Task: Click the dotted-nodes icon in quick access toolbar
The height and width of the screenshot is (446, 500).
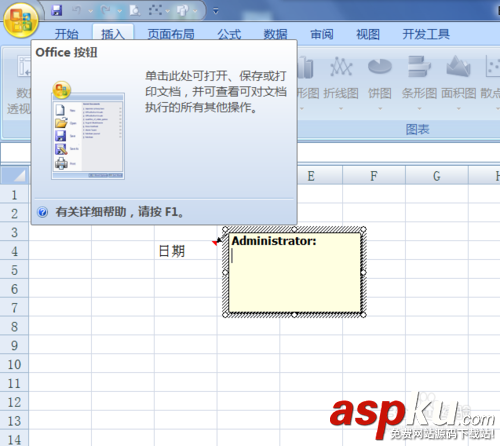Action: click(155, 10)
